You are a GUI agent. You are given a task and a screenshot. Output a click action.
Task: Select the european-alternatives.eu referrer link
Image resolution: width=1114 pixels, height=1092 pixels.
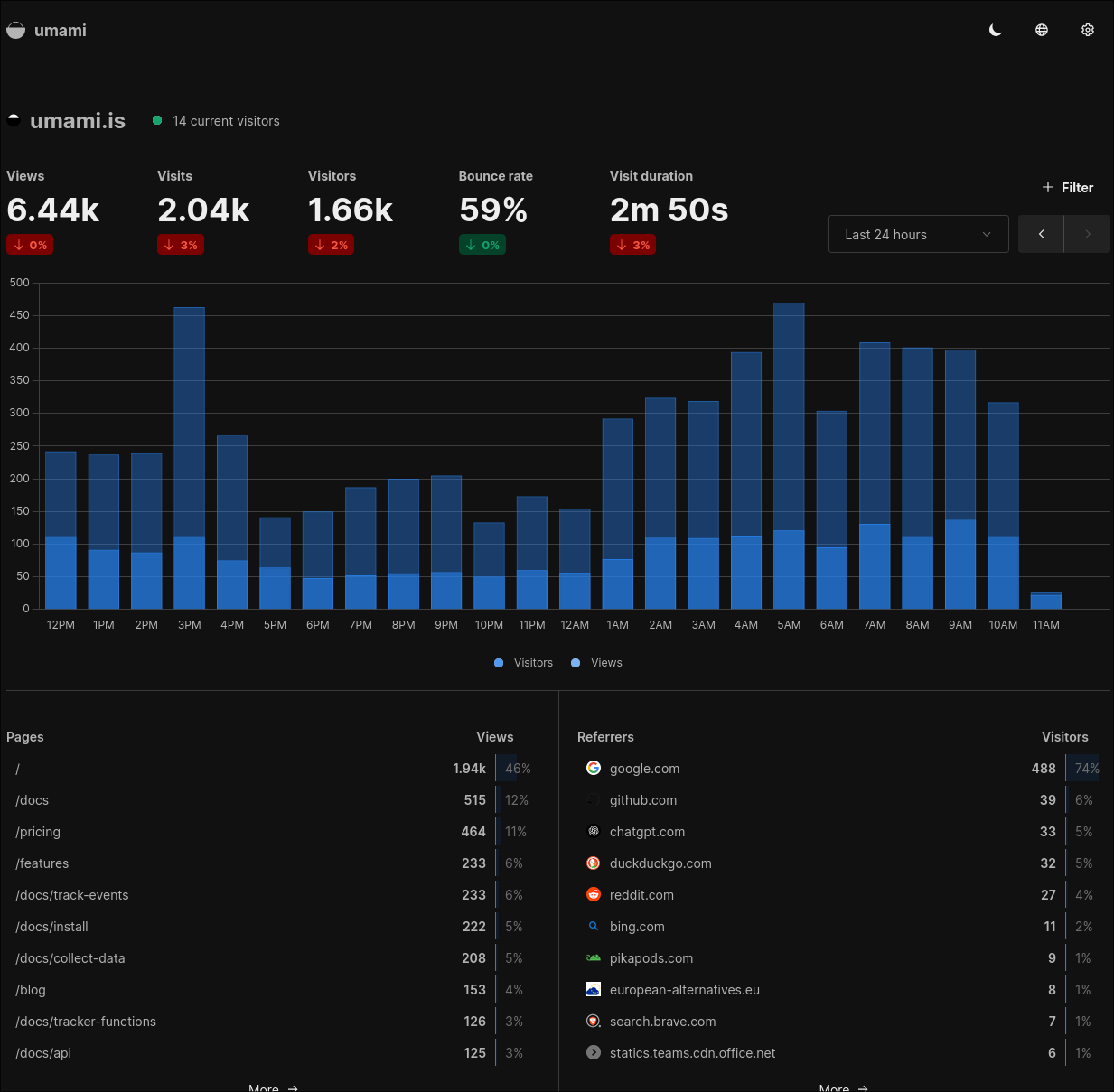685,990
